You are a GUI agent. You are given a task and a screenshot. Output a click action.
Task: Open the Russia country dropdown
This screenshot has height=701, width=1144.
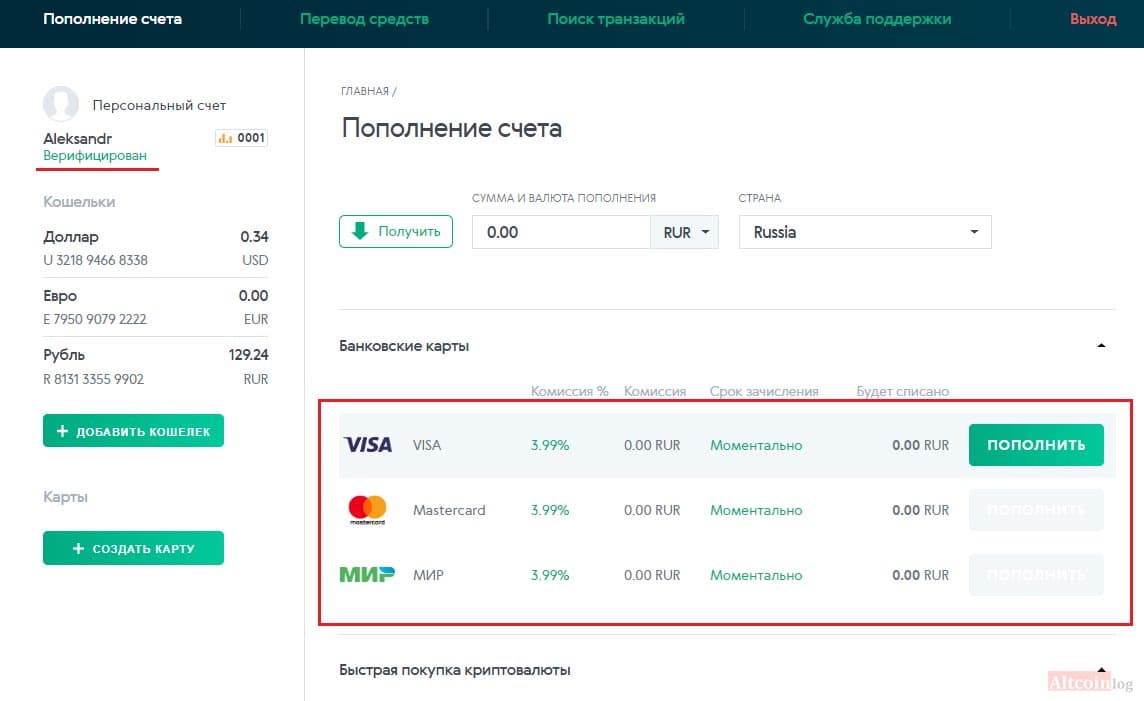click(865, 232)
